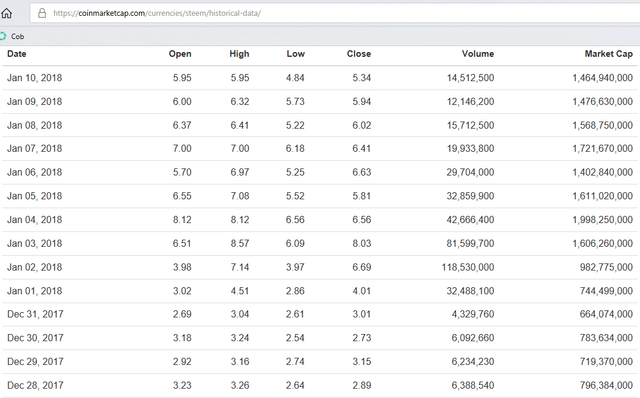The width and height of the screenshot is (640, 398).
Task: Select the date Dec 28, 2017
Action: pyautogui.click(x=35, y=385)
